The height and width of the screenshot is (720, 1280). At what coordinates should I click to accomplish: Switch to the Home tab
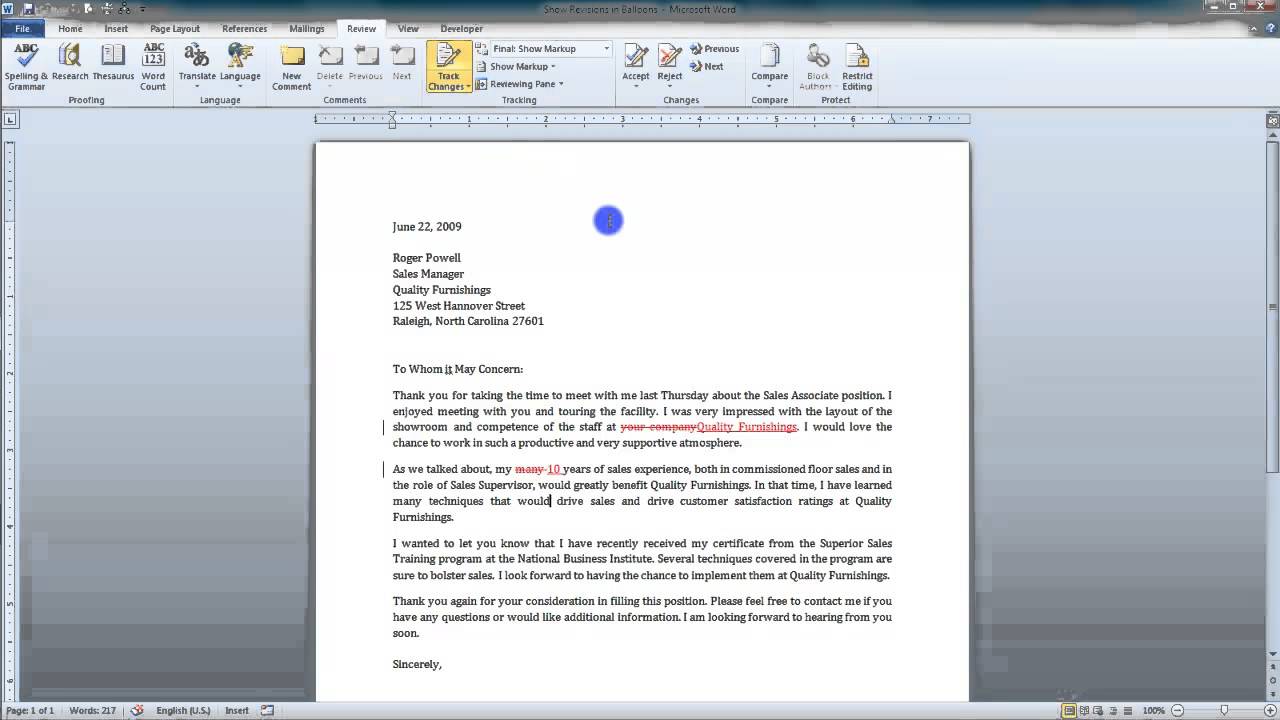tap(70, 29)
